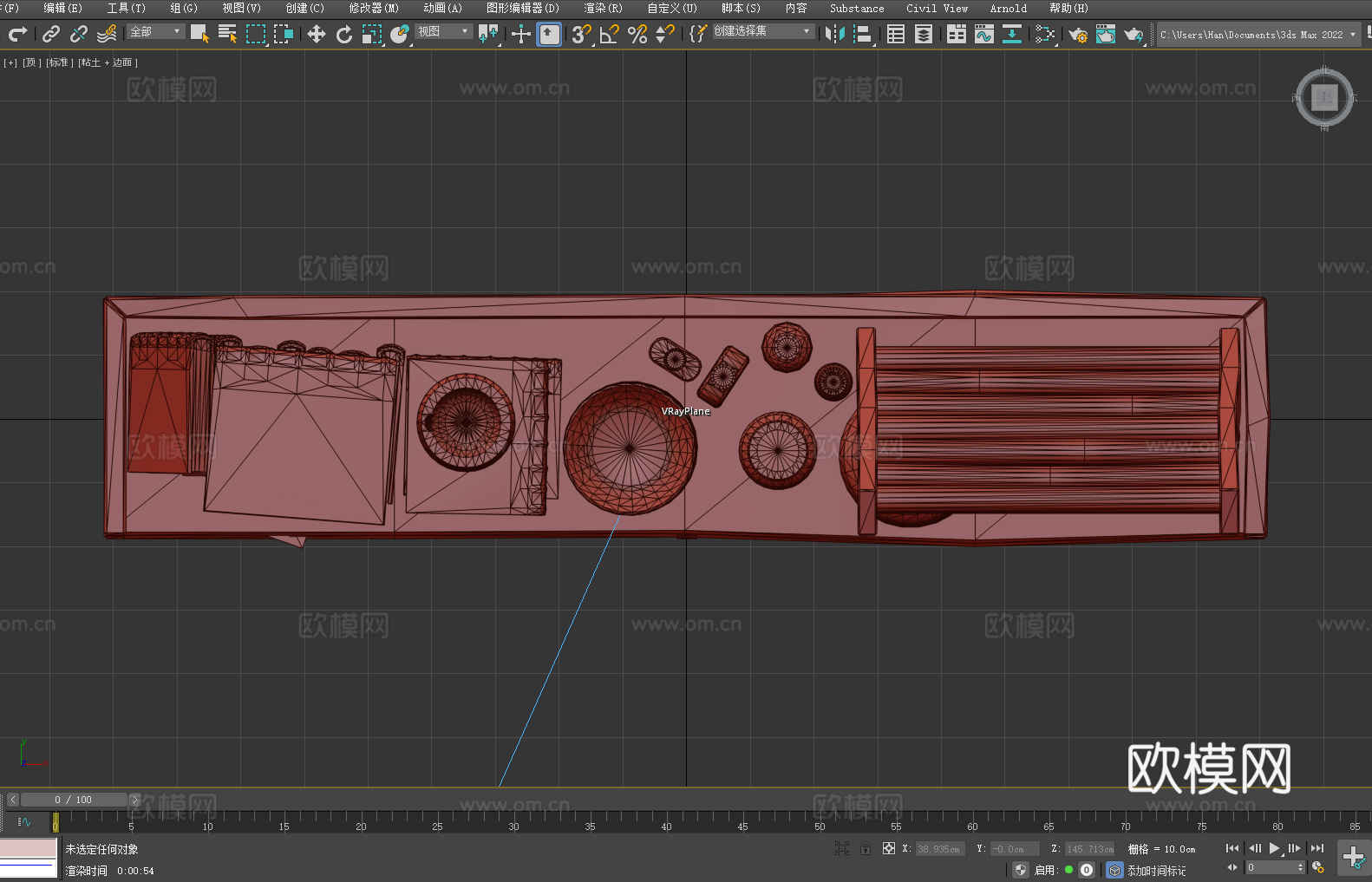Screen dimensions: 1372x882
Task: Click time slider previous-frame arrow
Action: pos(13,800)
